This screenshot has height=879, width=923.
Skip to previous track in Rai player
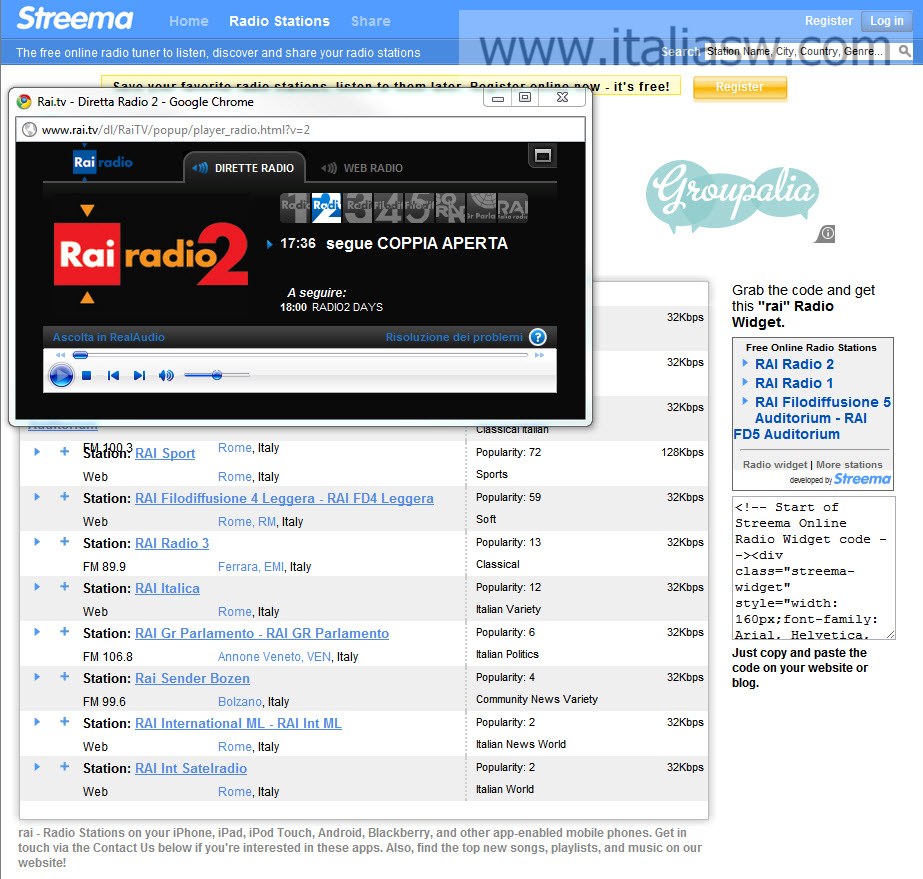tap(114, 376)
